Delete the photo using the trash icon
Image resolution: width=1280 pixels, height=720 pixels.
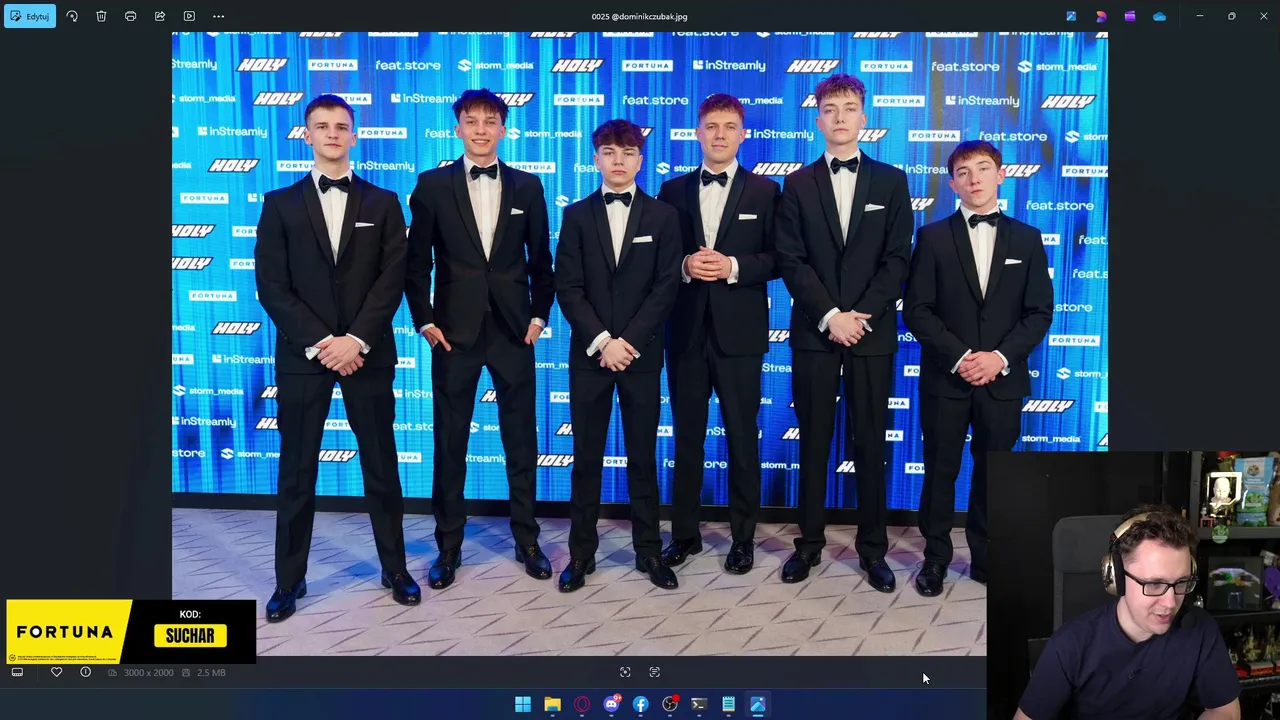coord(101,16)
